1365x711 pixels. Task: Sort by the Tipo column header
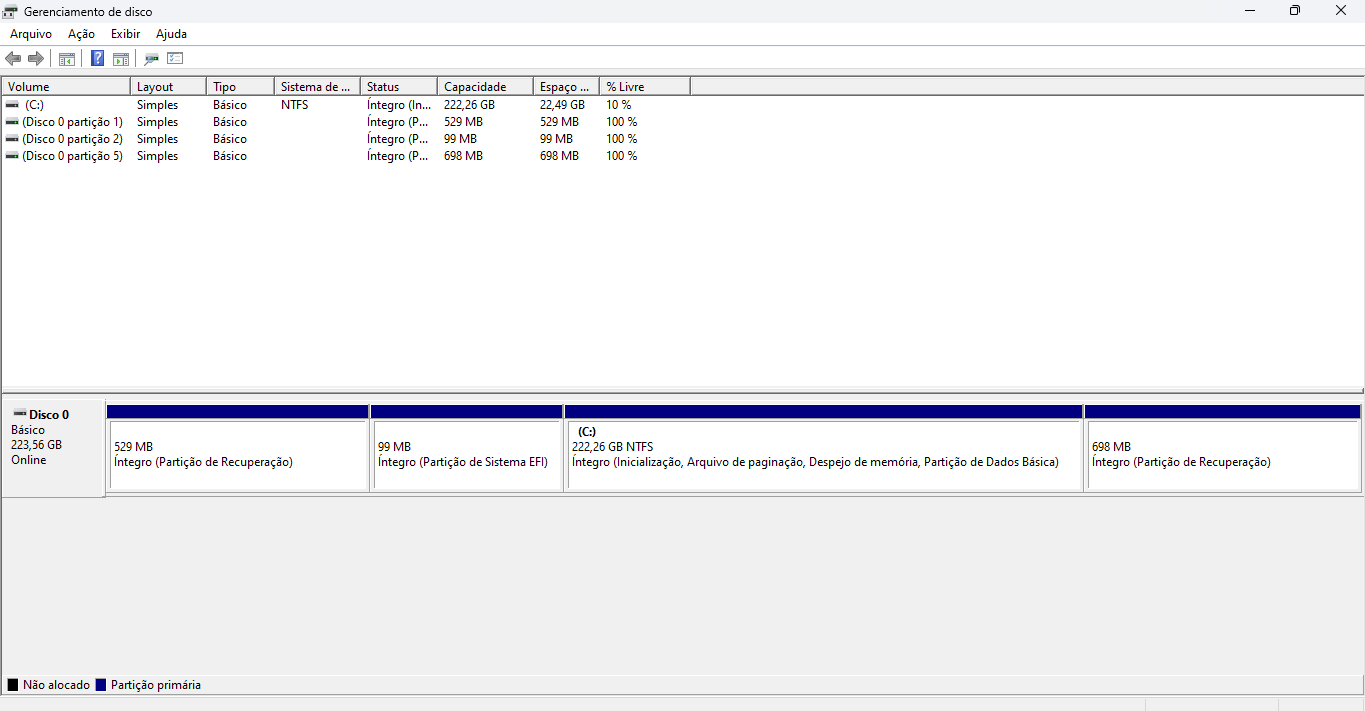240,87
